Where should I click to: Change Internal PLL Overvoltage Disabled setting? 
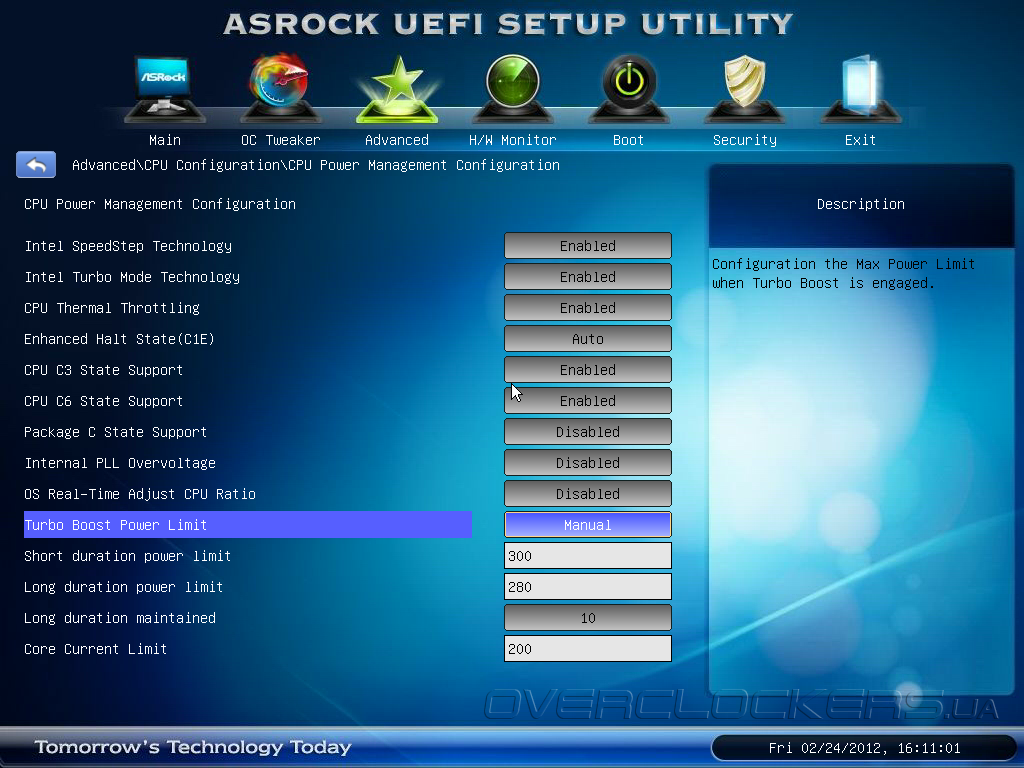pos(588,463)
